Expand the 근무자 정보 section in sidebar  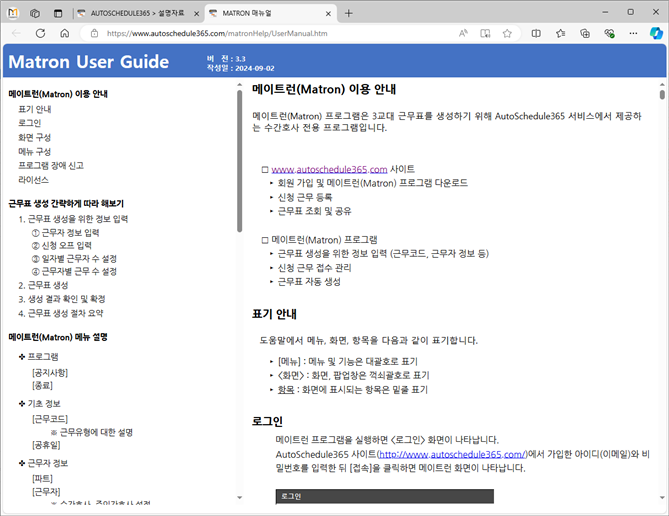click(22, 464)
